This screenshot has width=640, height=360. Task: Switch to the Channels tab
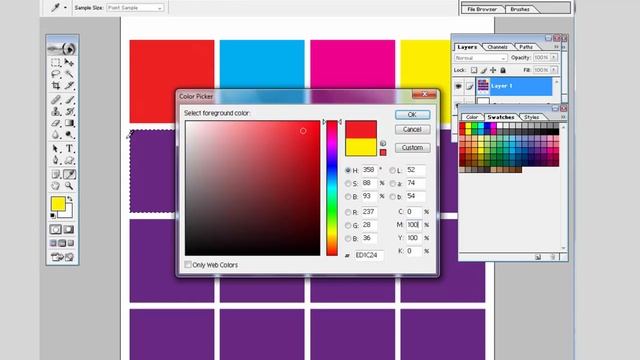click(497, 47)
